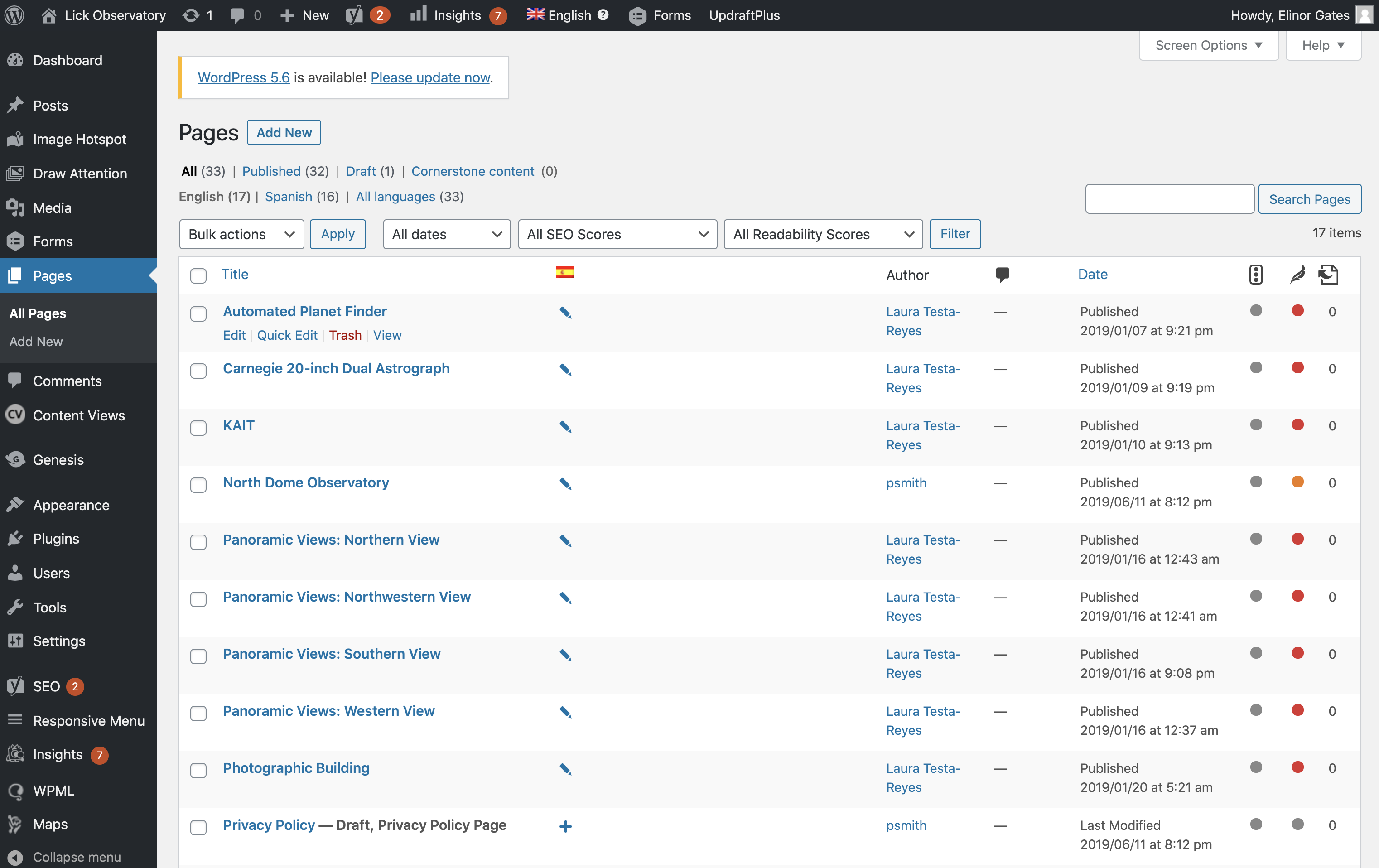The width and height of the screenshot is (1379, 868).
Task: Edit Spanish translation of Photographic Building
Action: [566, 770]
